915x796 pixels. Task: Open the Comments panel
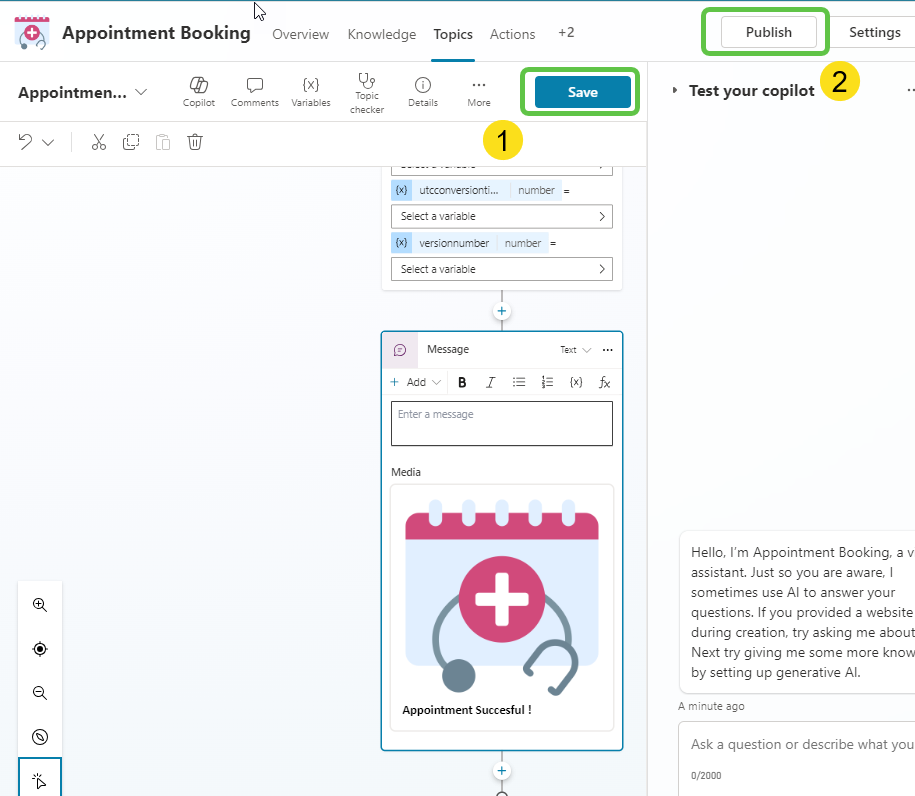tap(254, 91)
